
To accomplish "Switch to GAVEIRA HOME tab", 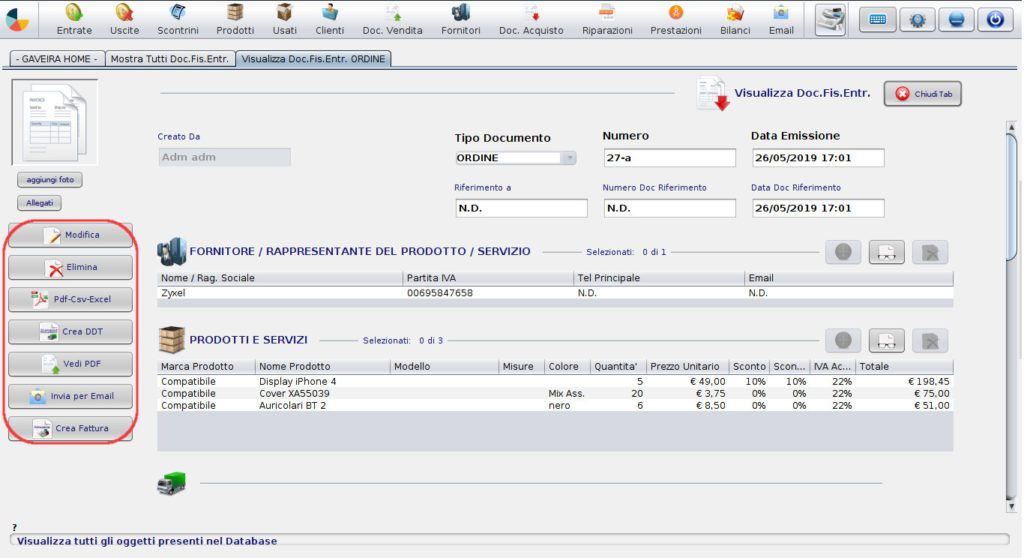I will point(56,59).
